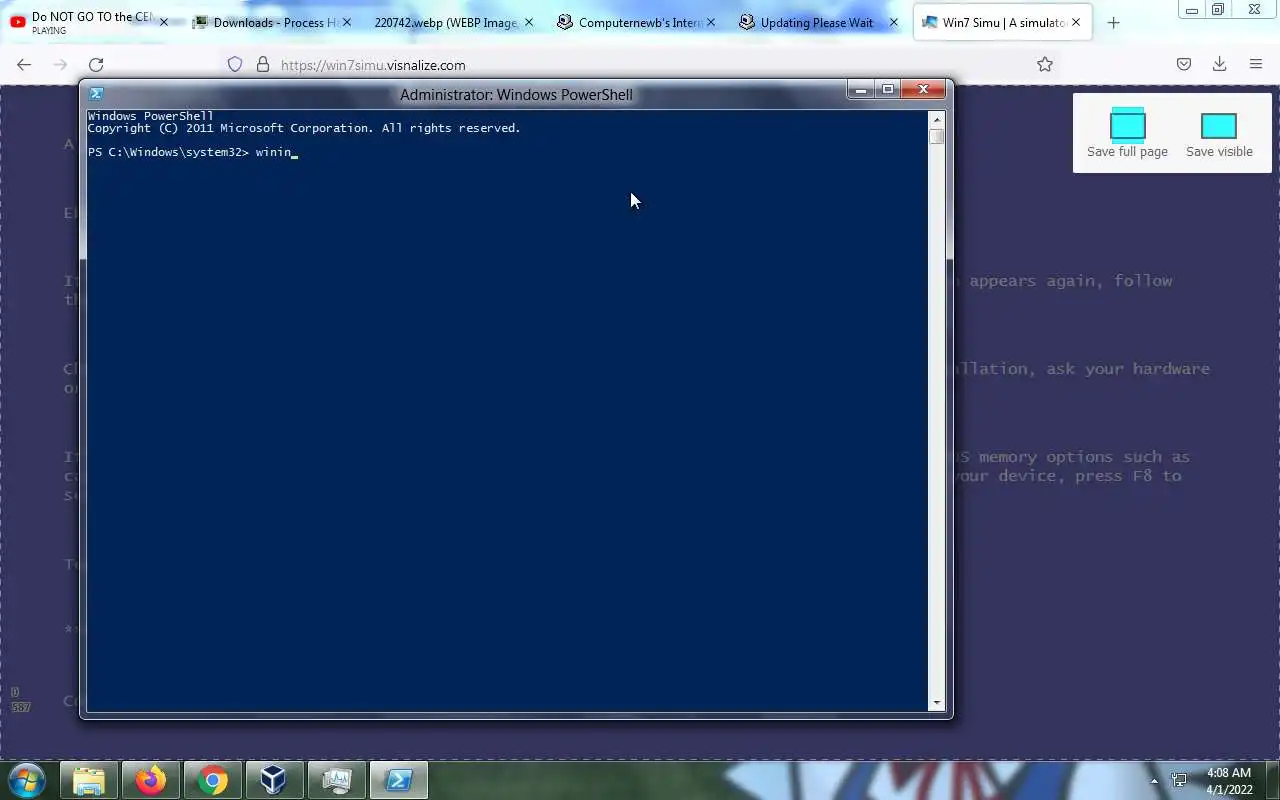Minimize the PowerShell window
The width and height of the screenshot is (1280, 800).
861,89
